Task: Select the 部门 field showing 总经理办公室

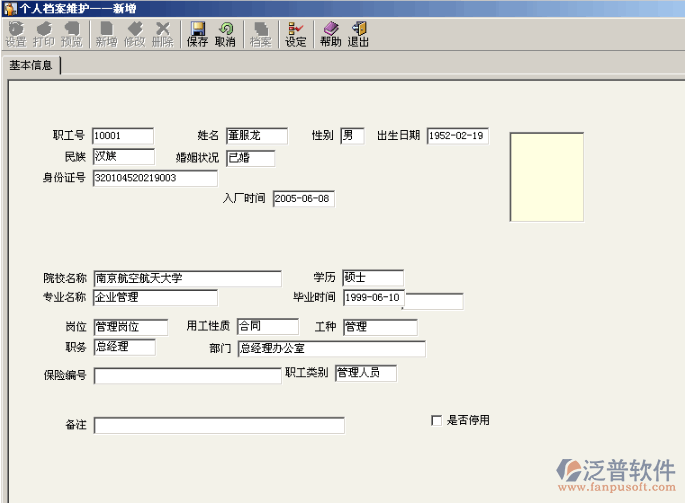Action: point(330,349)
